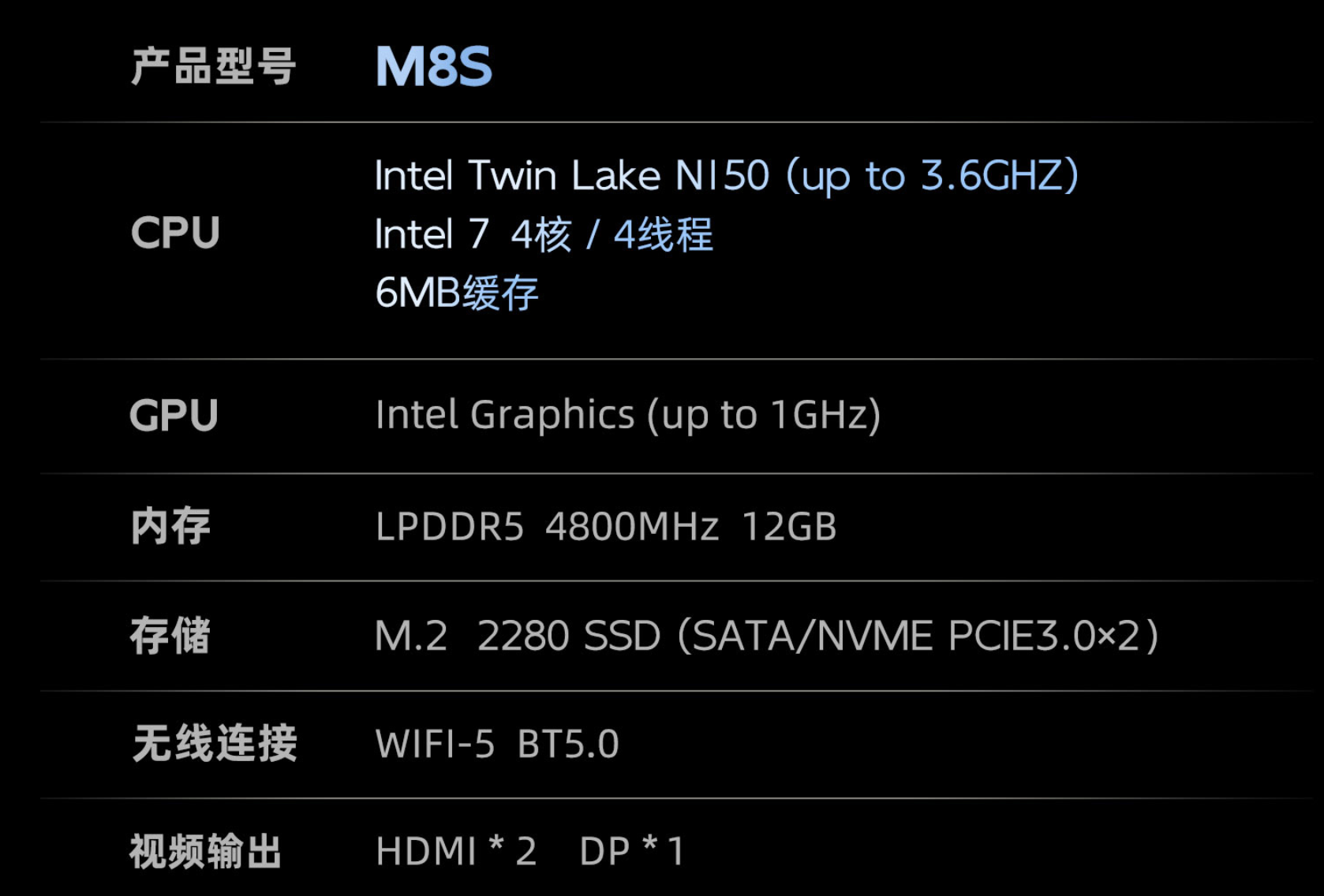Select the (up to 3.6GHZ) highlighted text
This screenshot has height=896, width=1324.
point(933,175)
